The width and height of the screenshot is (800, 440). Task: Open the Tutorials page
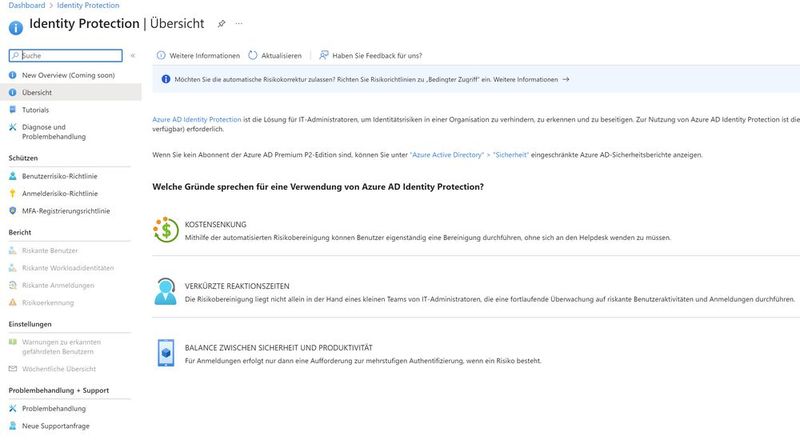[x=35, y=110]
